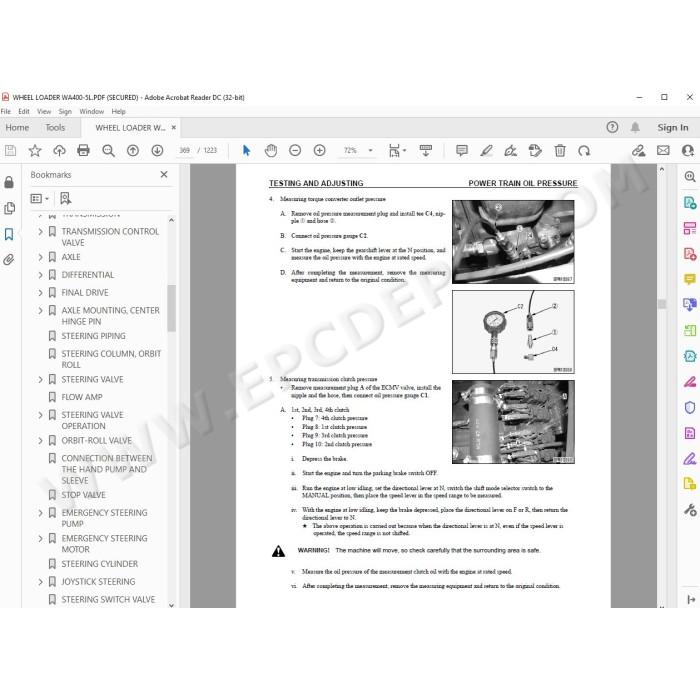Expand the DIFFERENTIAL bookmark
Screen dimensions: 700x700
pos(41,275)
